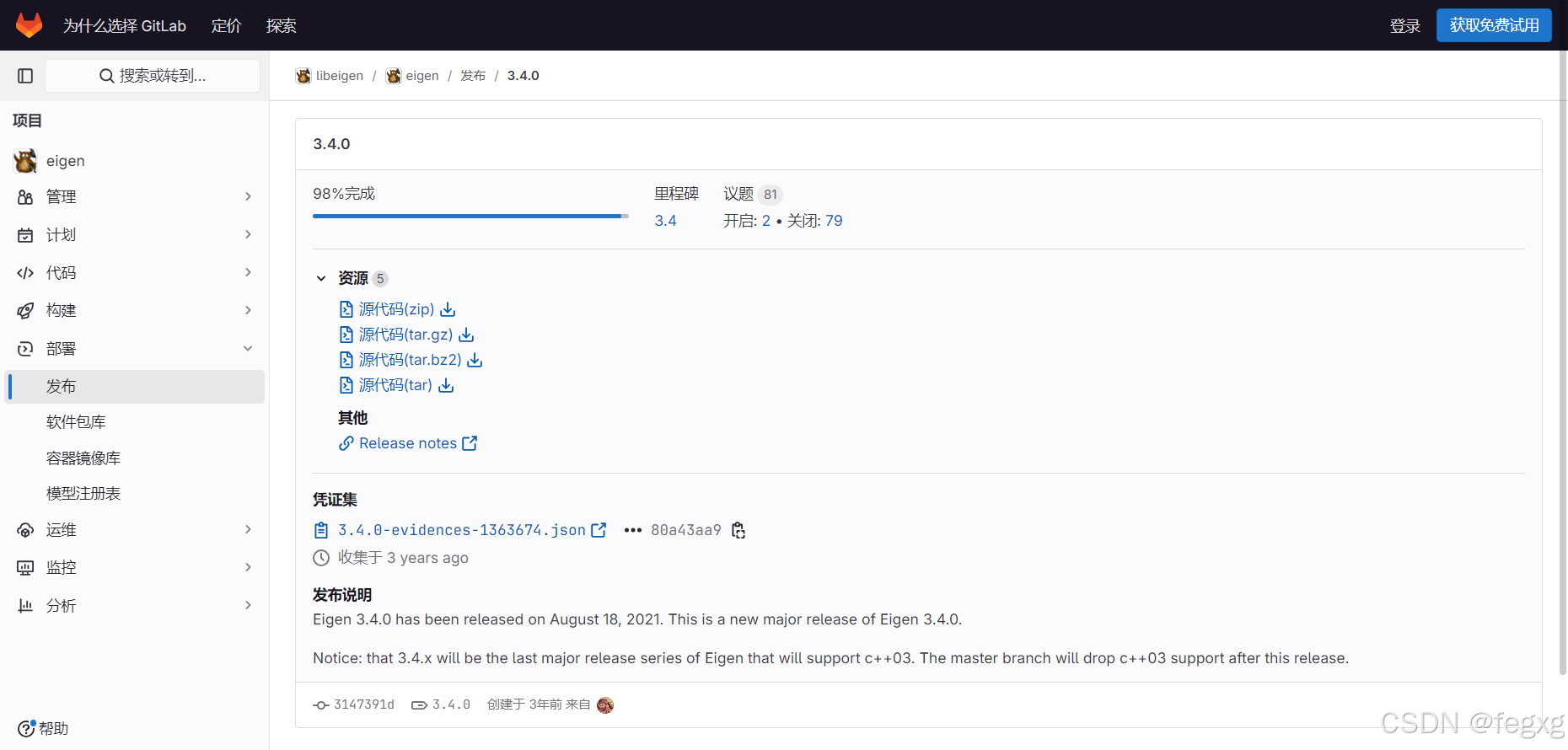Click commit hash 3147391d

tap(364, 704)
